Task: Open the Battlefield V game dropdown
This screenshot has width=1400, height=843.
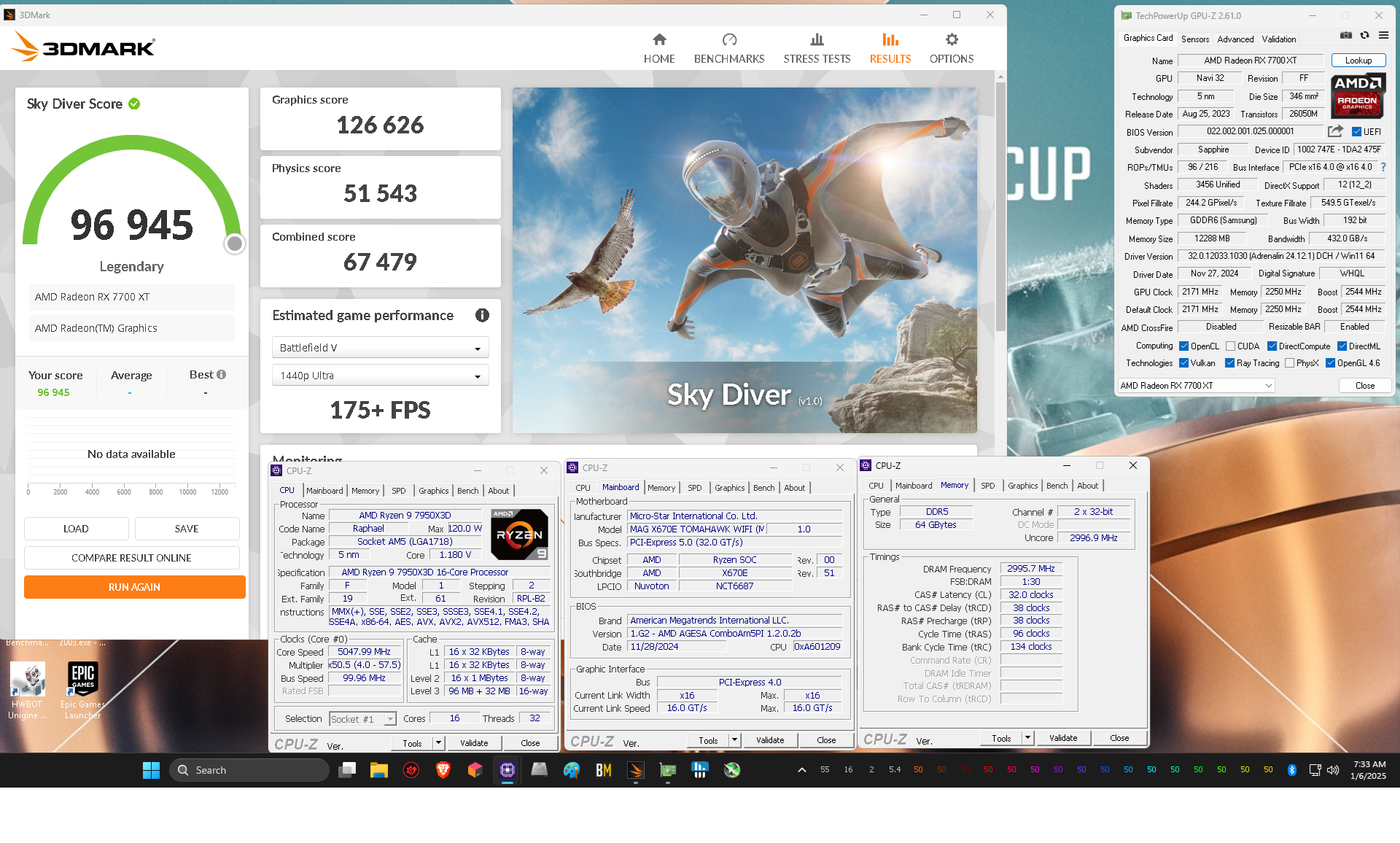Action: pos(380,348)
